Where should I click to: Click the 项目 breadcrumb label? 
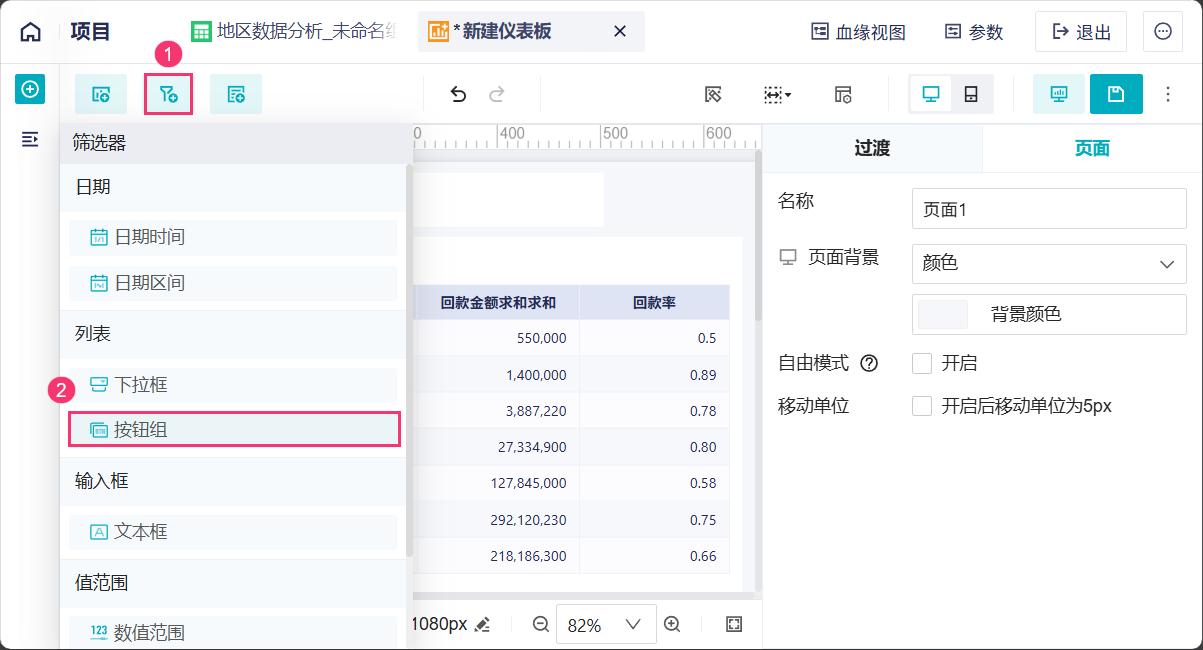(91, 32)
